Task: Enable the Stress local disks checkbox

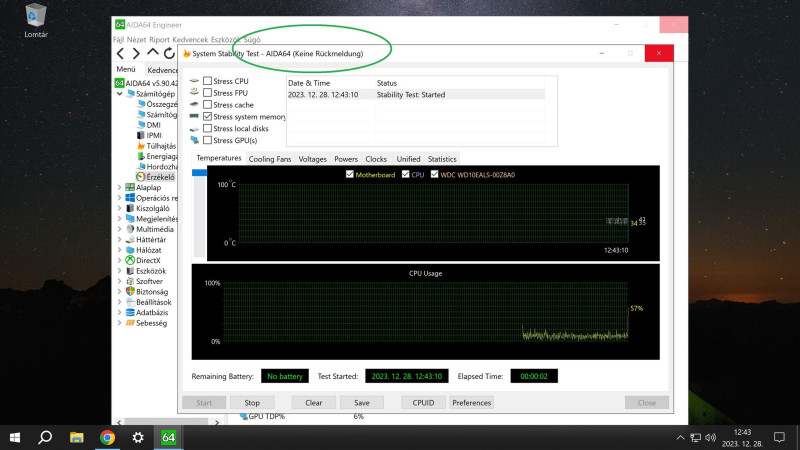Action: [207, 128]
